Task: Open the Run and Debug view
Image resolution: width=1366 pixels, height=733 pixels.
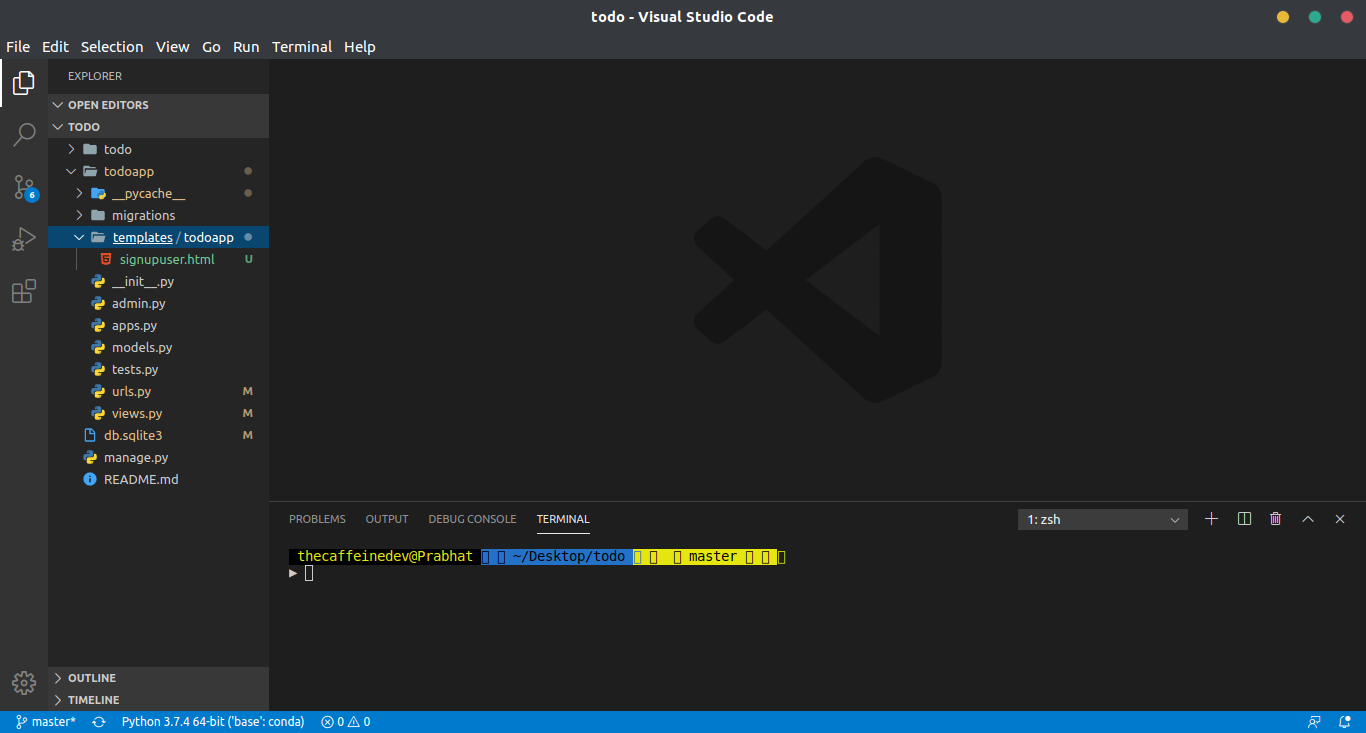Action: (x=24, y=239)
